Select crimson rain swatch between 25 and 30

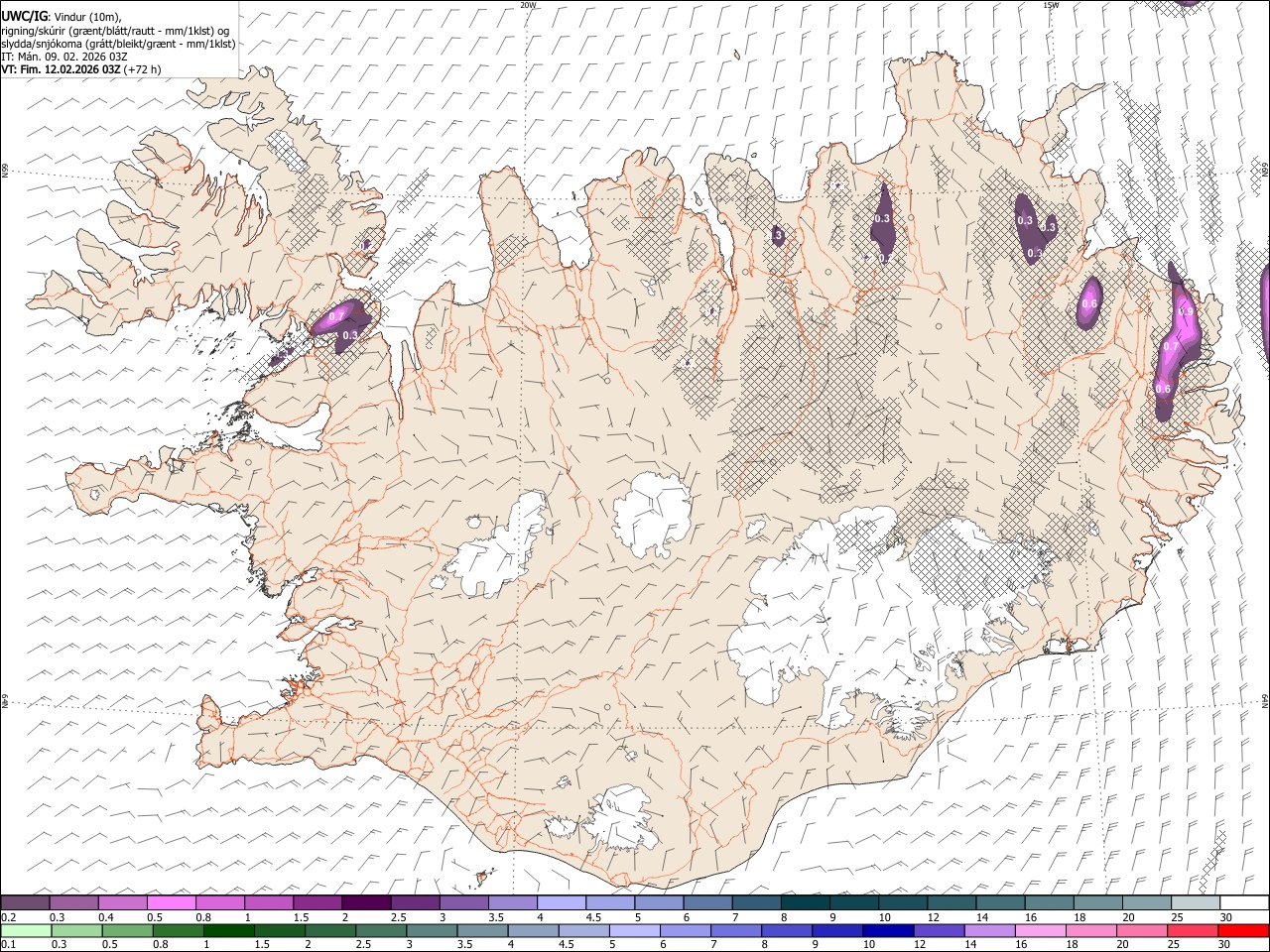click(x=1194, y=930)
